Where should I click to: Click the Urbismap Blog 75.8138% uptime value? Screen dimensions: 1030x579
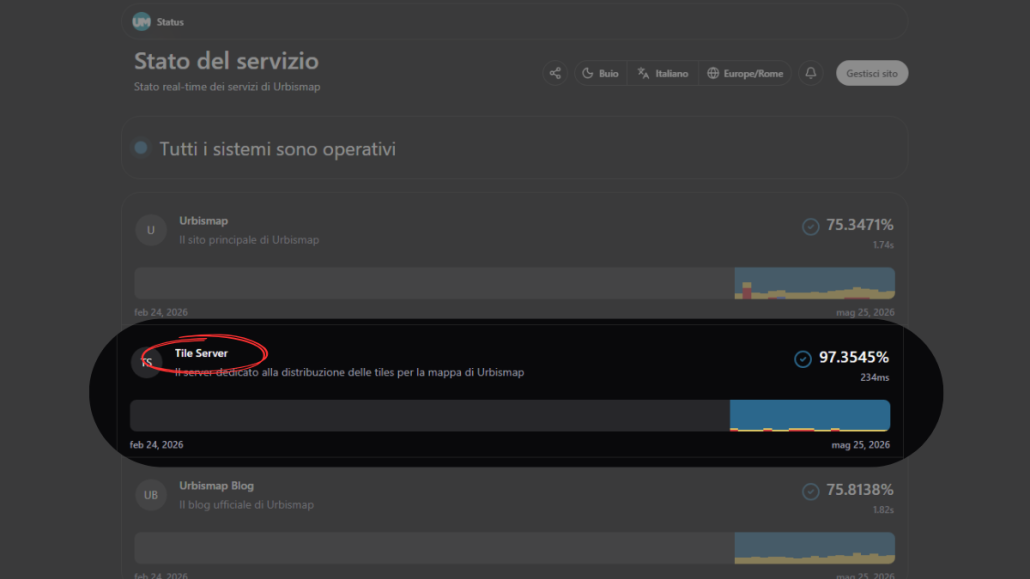tap(859, 490)
